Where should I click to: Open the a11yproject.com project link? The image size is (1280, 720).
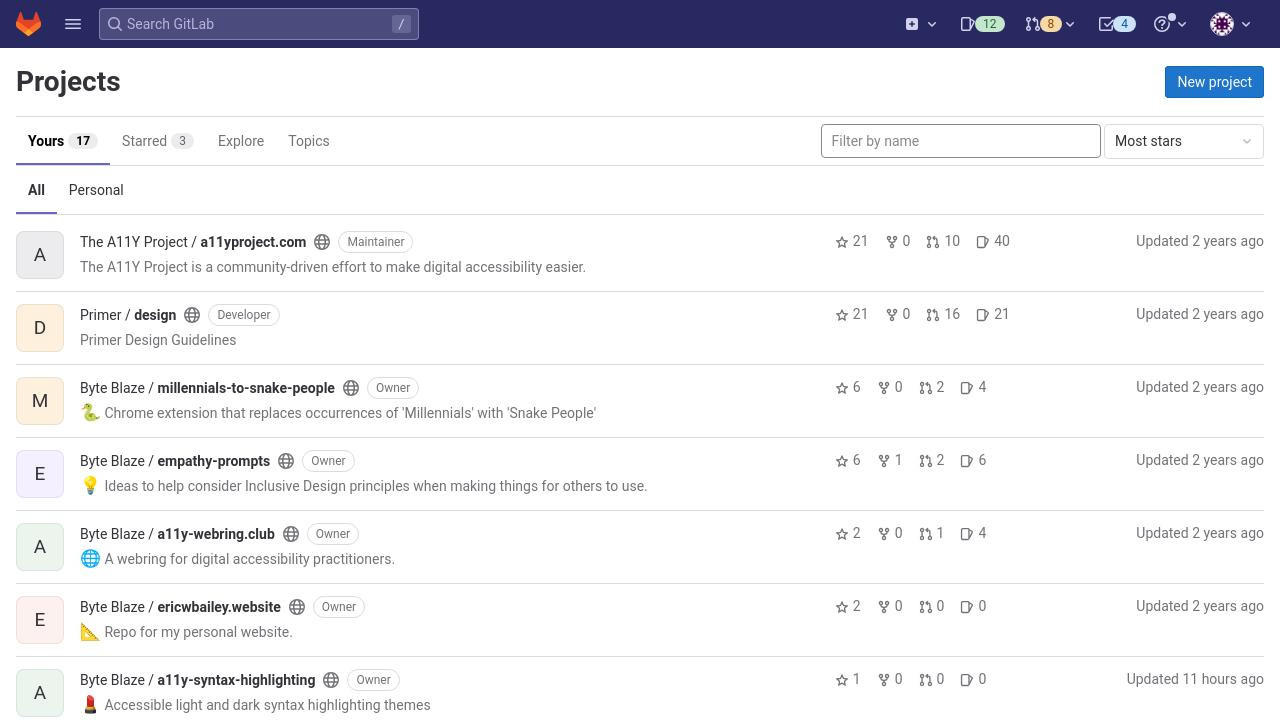(193, 242)
